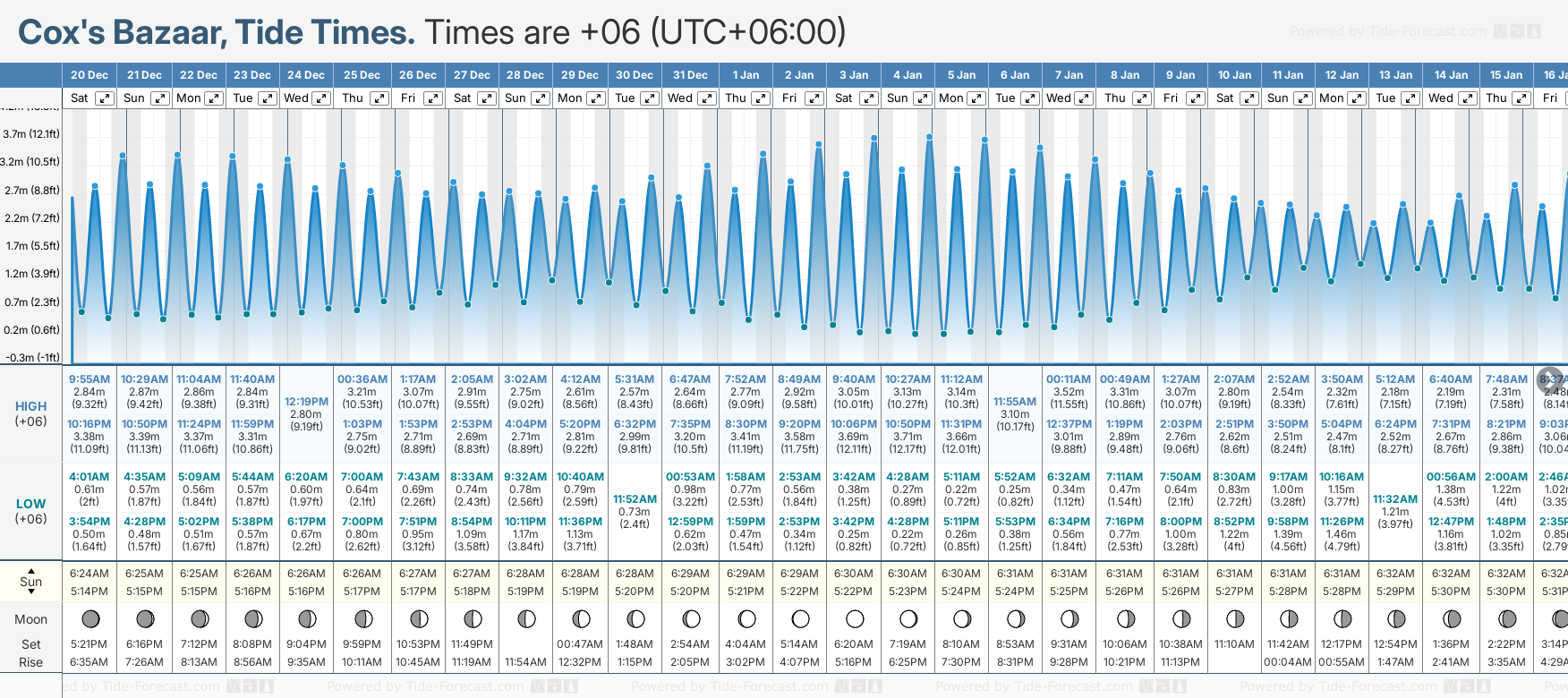Click the Cox's Bazaar, Tide Times heading
The width and height of the screenshot is (1568, 698).
216,32
